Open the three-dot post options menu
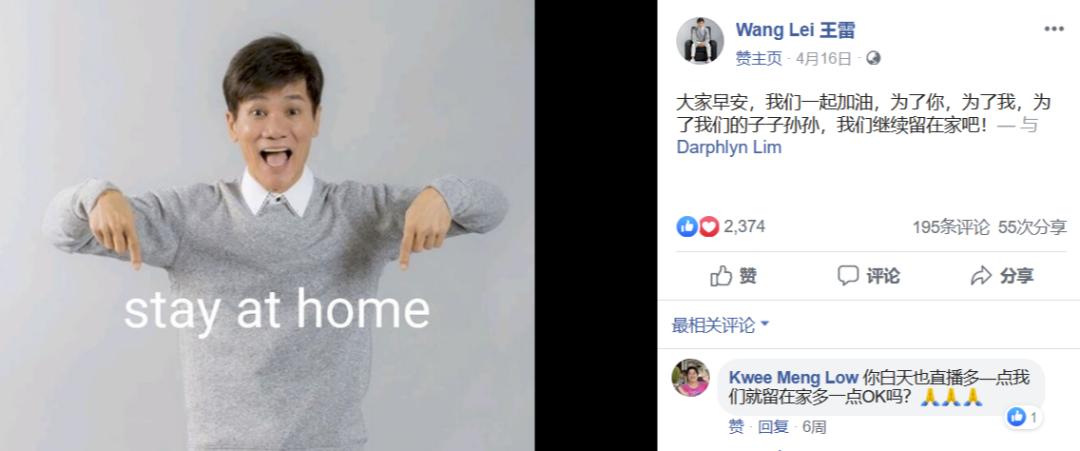The width and height of the screenshot is (1080, 451). (x=1053, y=29)
